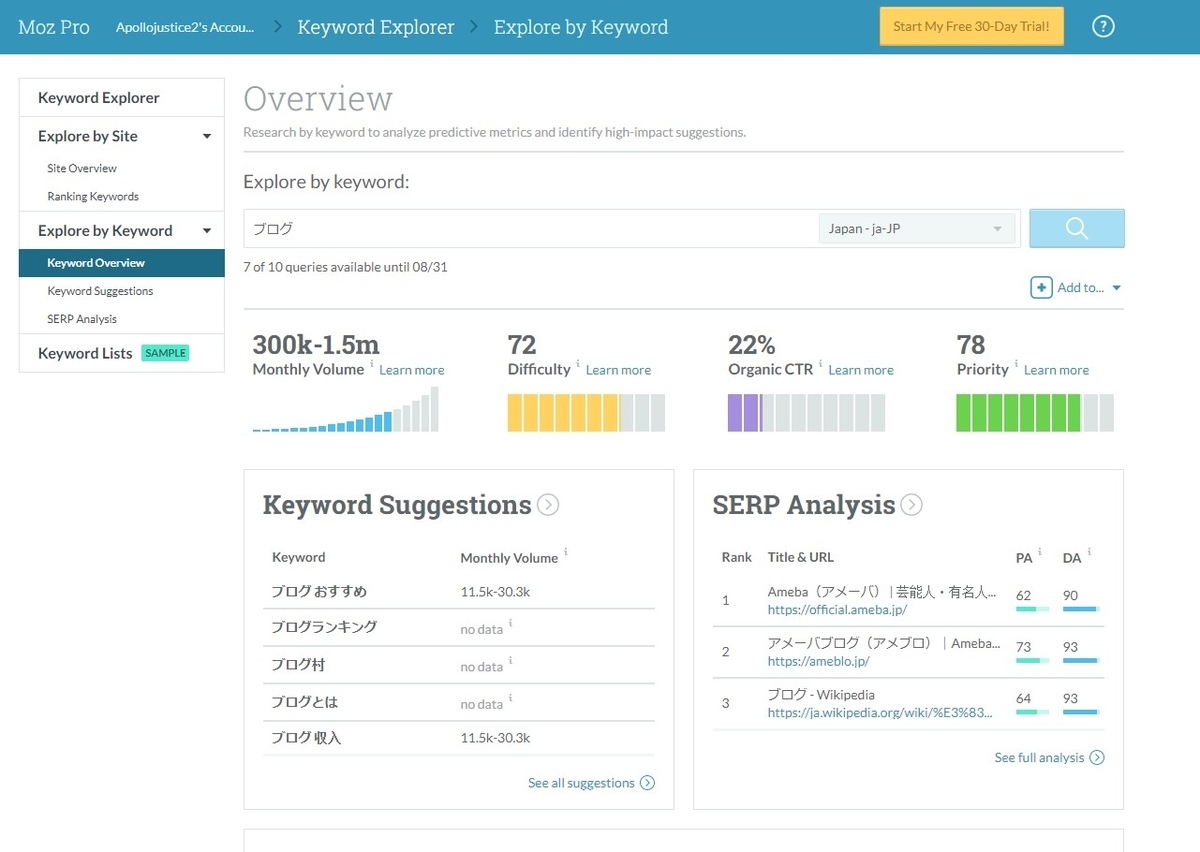Select Ranking Keywords in sidebar
The height and width of the screenshot is (852, 1200).
click(93, 196)
